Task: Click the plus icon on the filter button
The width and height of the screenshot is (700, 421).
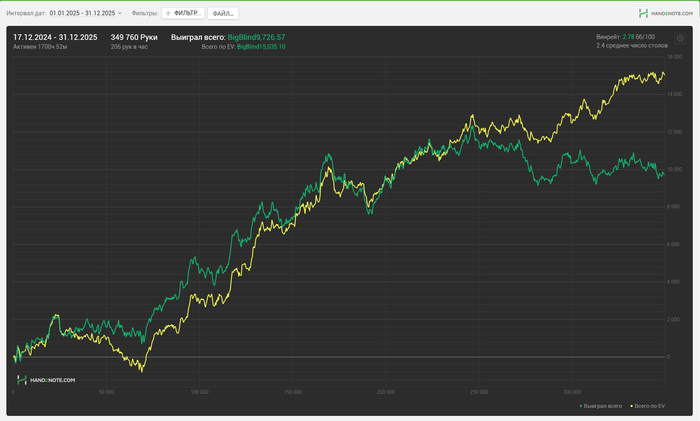Action: click(x=168, y=14)
